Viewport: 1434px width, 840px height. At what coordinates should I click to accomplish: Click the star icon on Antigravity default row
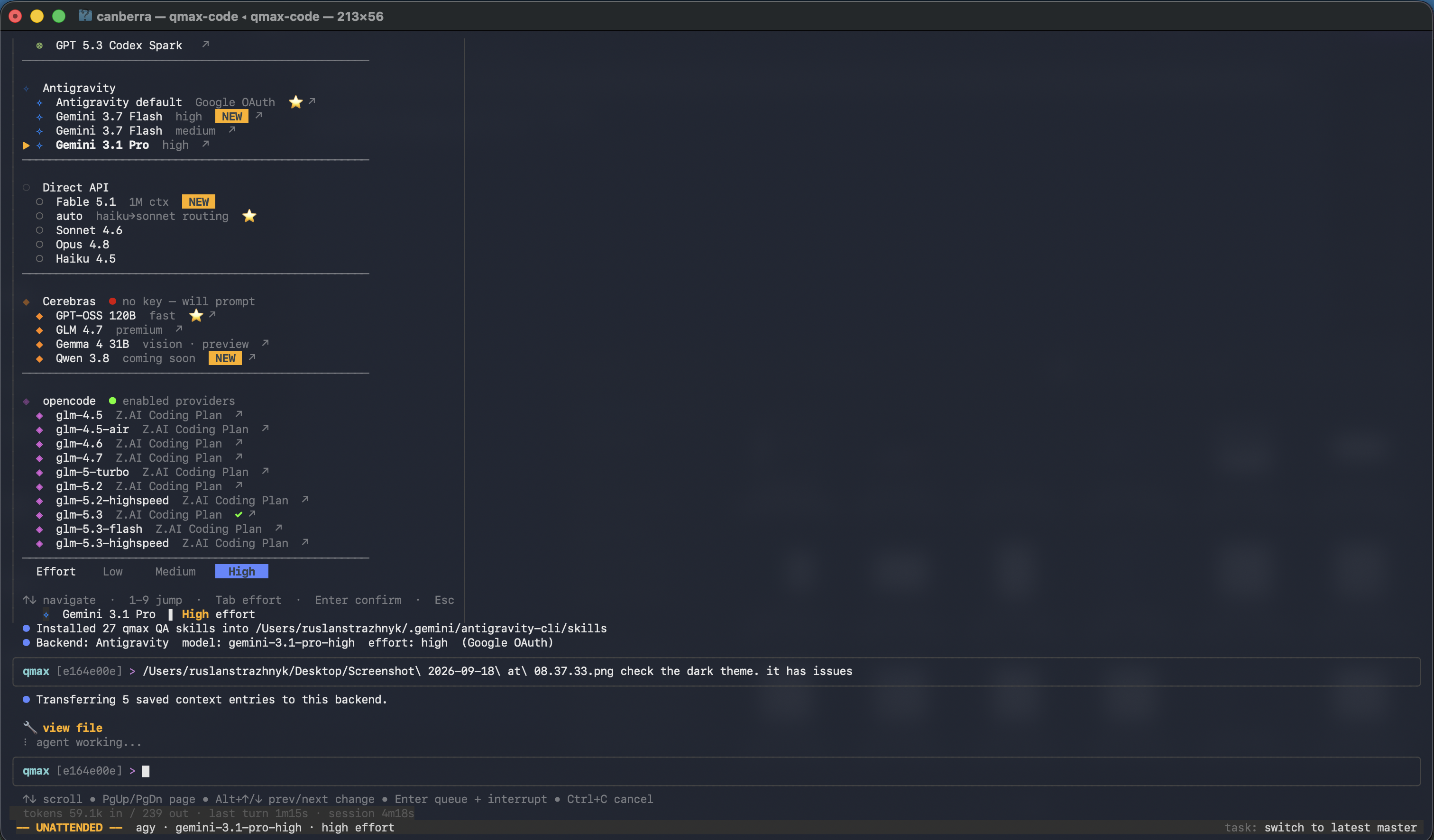tap(295, 102)
